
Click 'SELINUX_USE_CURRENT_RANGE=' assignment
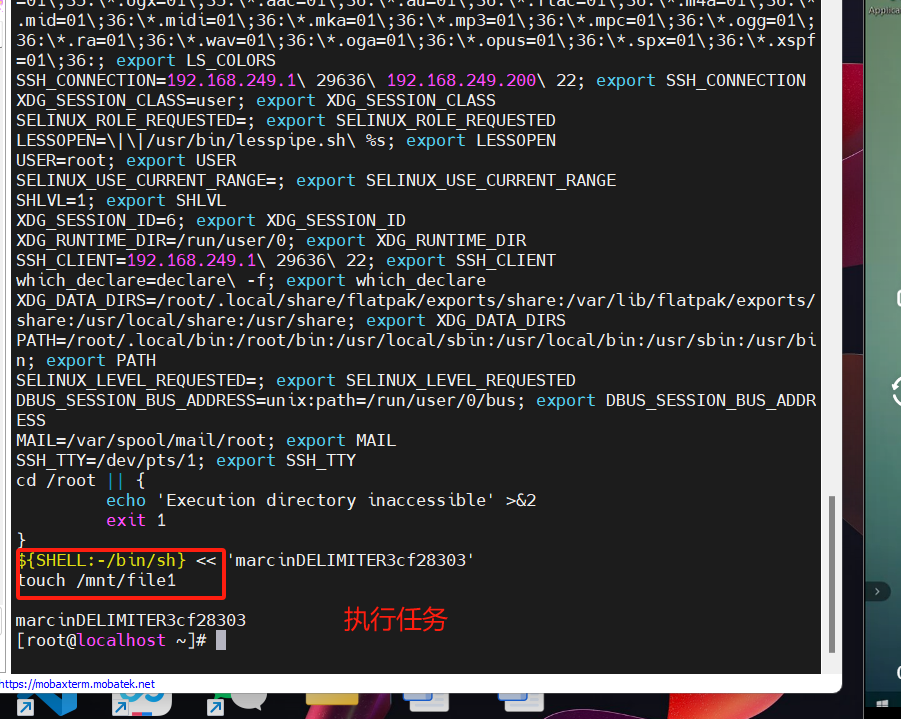(146, 180)
